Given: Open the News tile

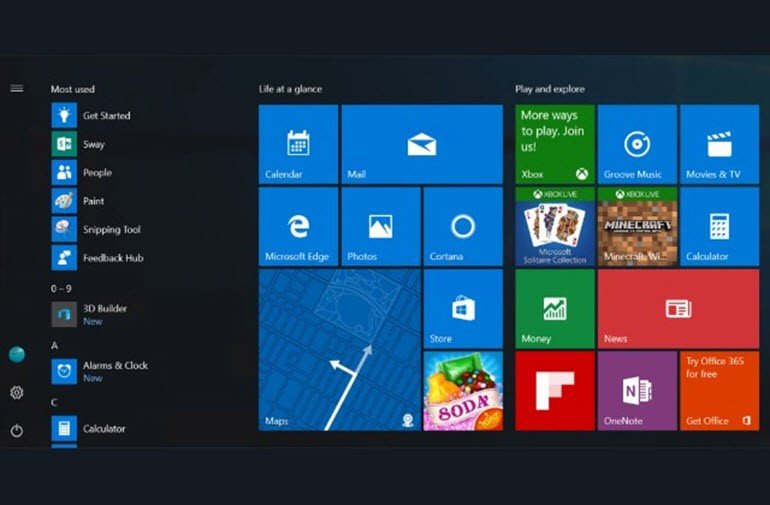Looking at the screenshot, I should click(x=678, y=309).
